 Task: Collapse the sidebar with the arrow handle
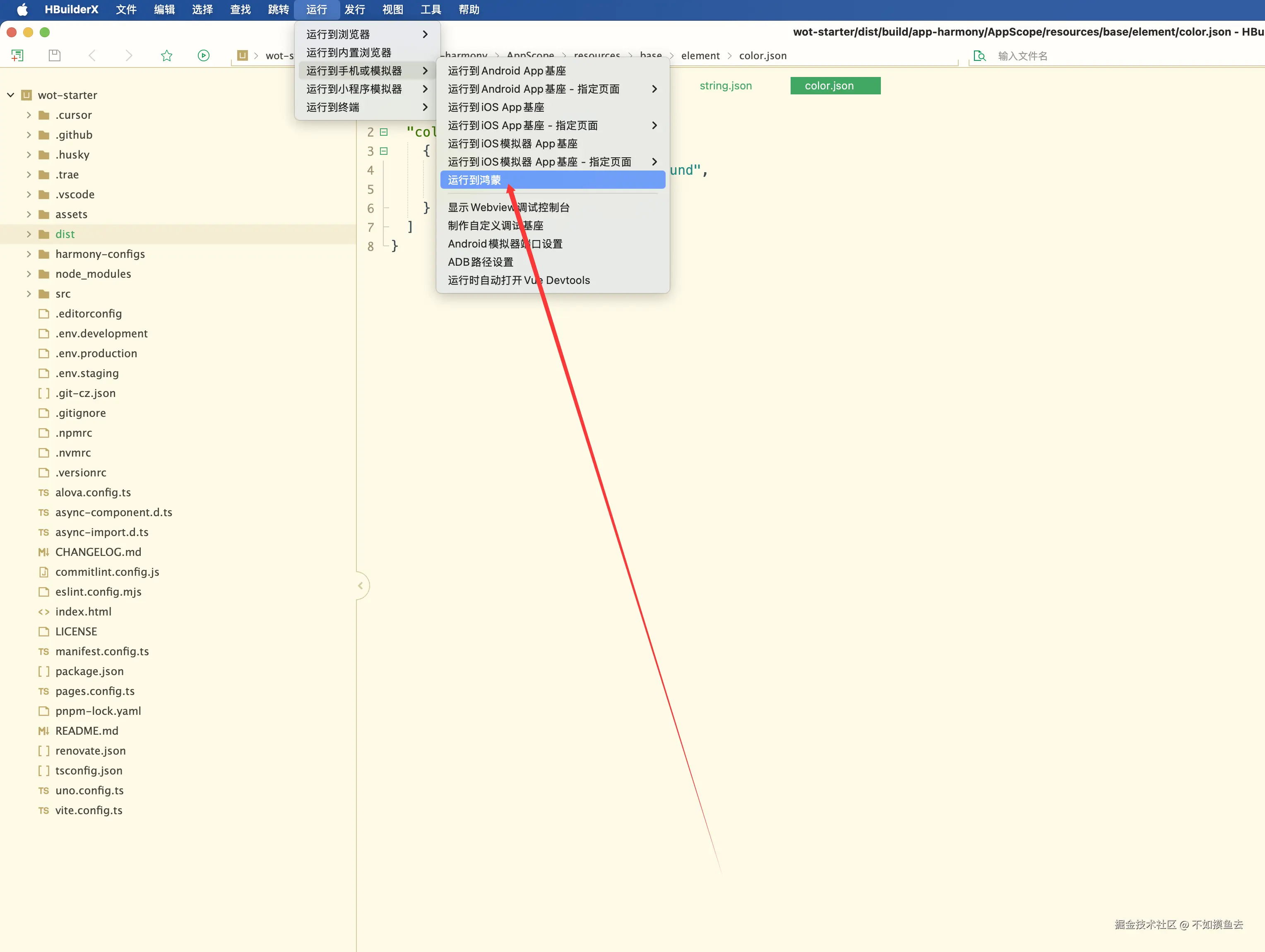coord(361,586)
